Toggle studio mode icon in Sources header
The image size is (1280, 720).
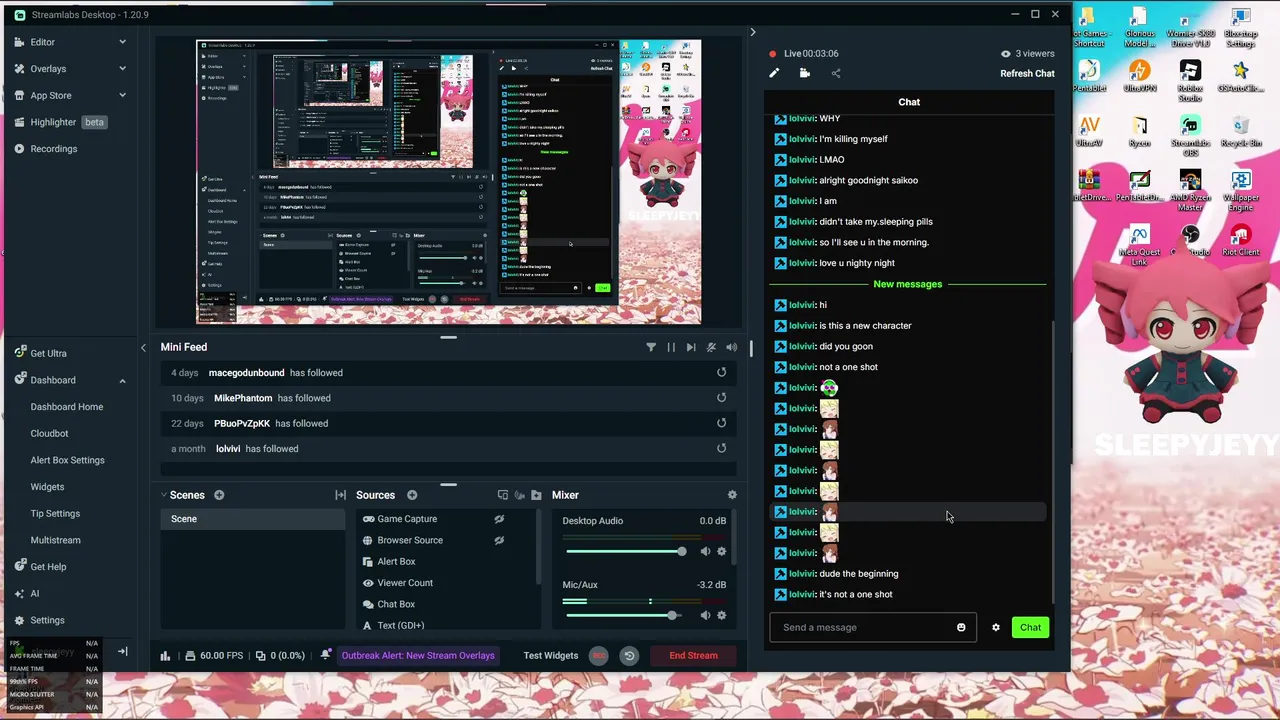[503, 495]
